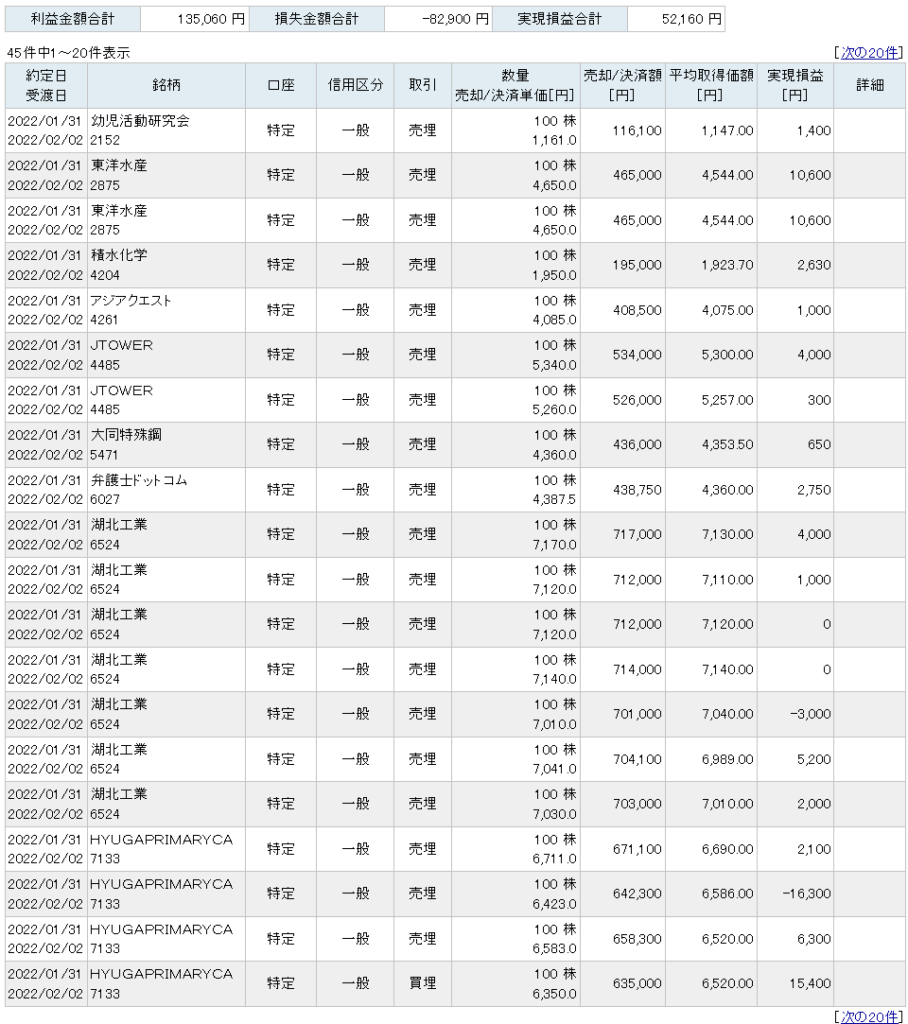The width and height of the screenshot is (908, 1024).
Task: Click the 5,257.00 average acquisition price
Action: (727, 400)
